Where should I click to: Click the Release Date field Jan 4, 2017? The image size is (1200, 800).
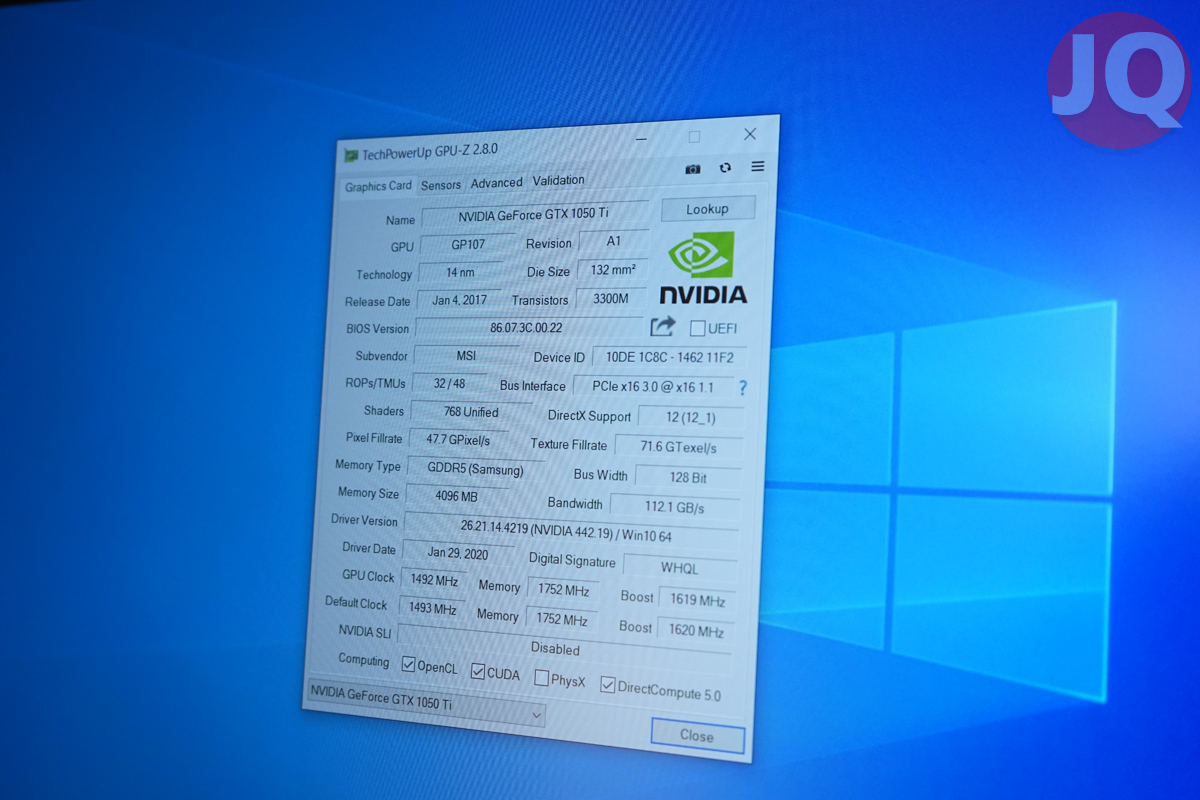pyautogui.click(x=460, y=300)
